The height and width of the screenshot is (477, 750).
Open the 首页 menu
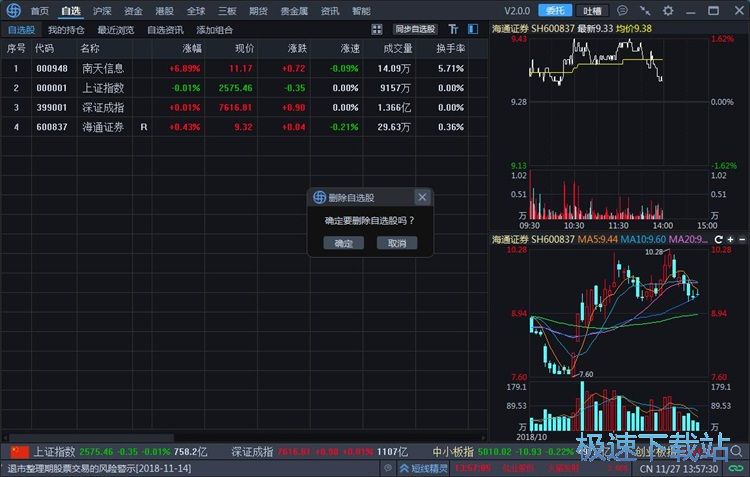40,11
